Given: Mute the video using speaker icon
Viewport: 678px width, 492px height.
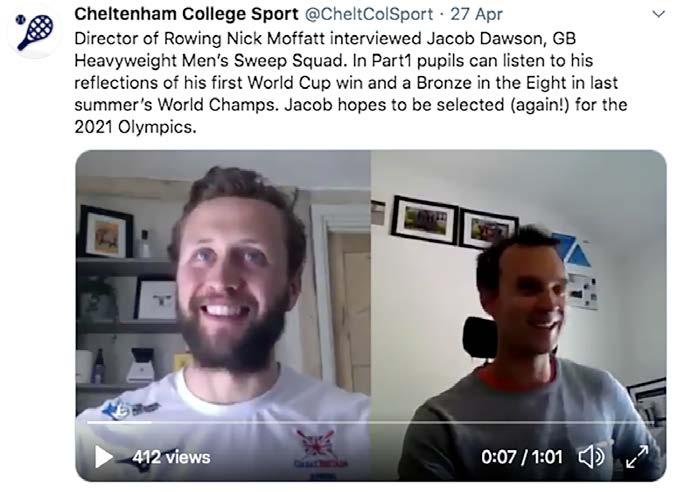Looking at the screenshot, I should point(592,457).
